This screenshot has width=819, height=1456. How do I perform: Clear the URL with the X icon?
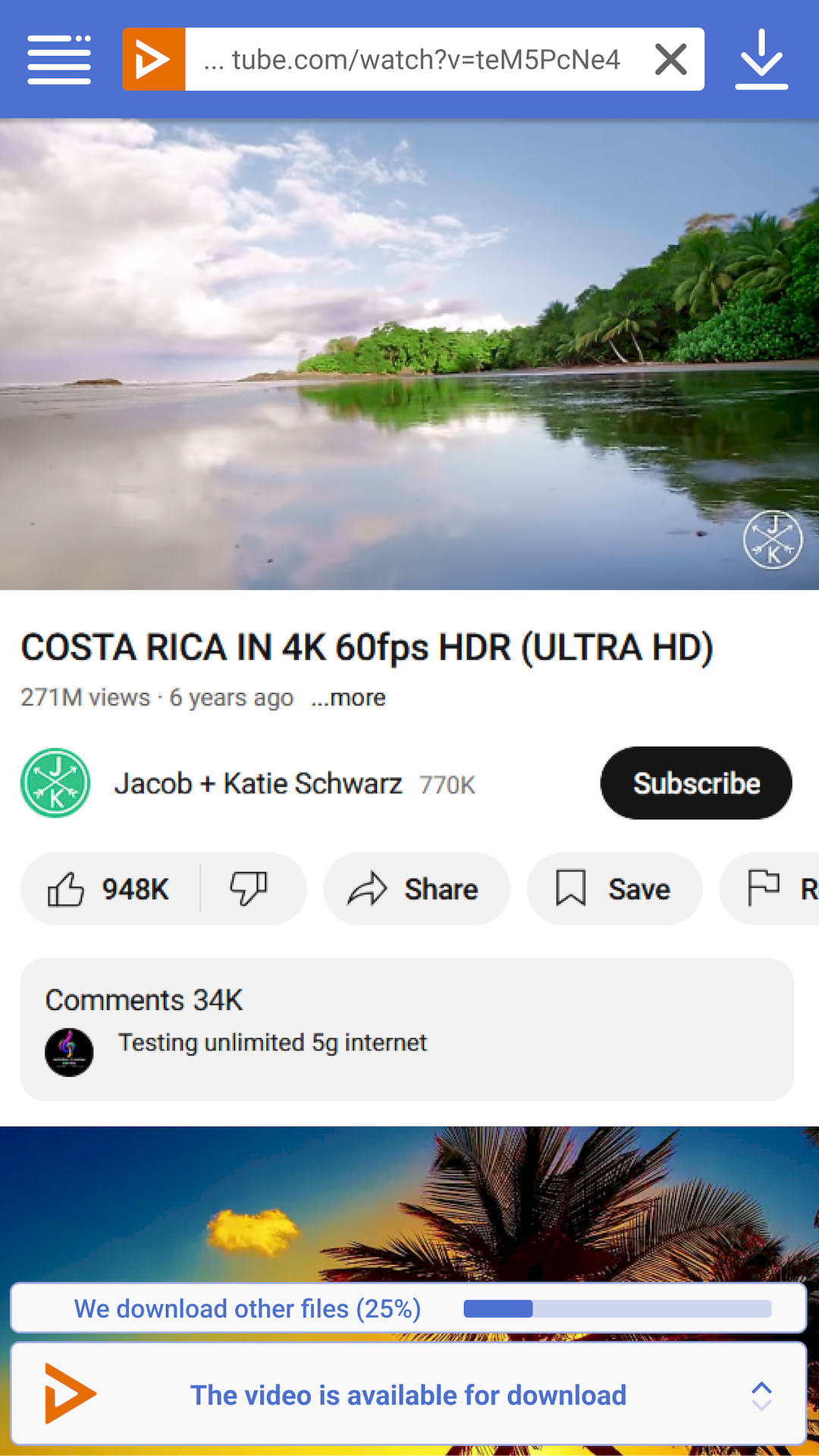pyautogui.click(x=670, y=59)
